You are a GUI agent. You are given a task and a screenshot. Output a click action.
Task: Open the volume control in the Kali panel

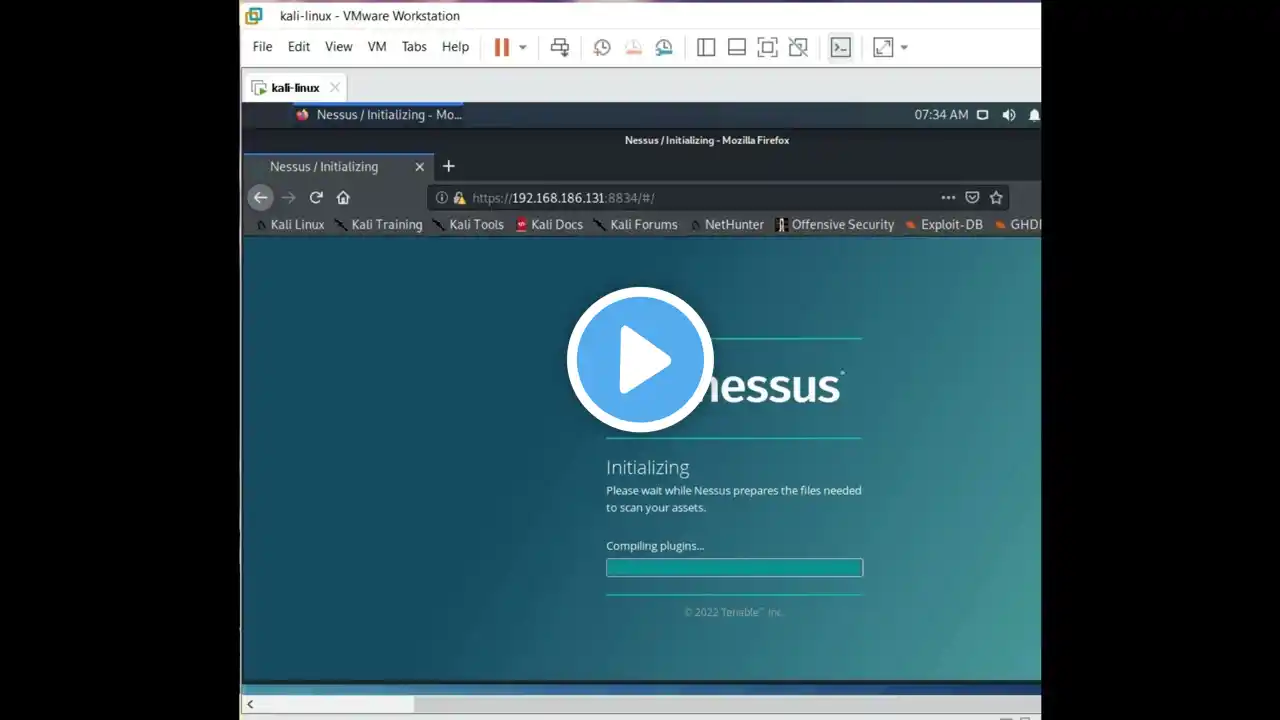(1009, 115)
